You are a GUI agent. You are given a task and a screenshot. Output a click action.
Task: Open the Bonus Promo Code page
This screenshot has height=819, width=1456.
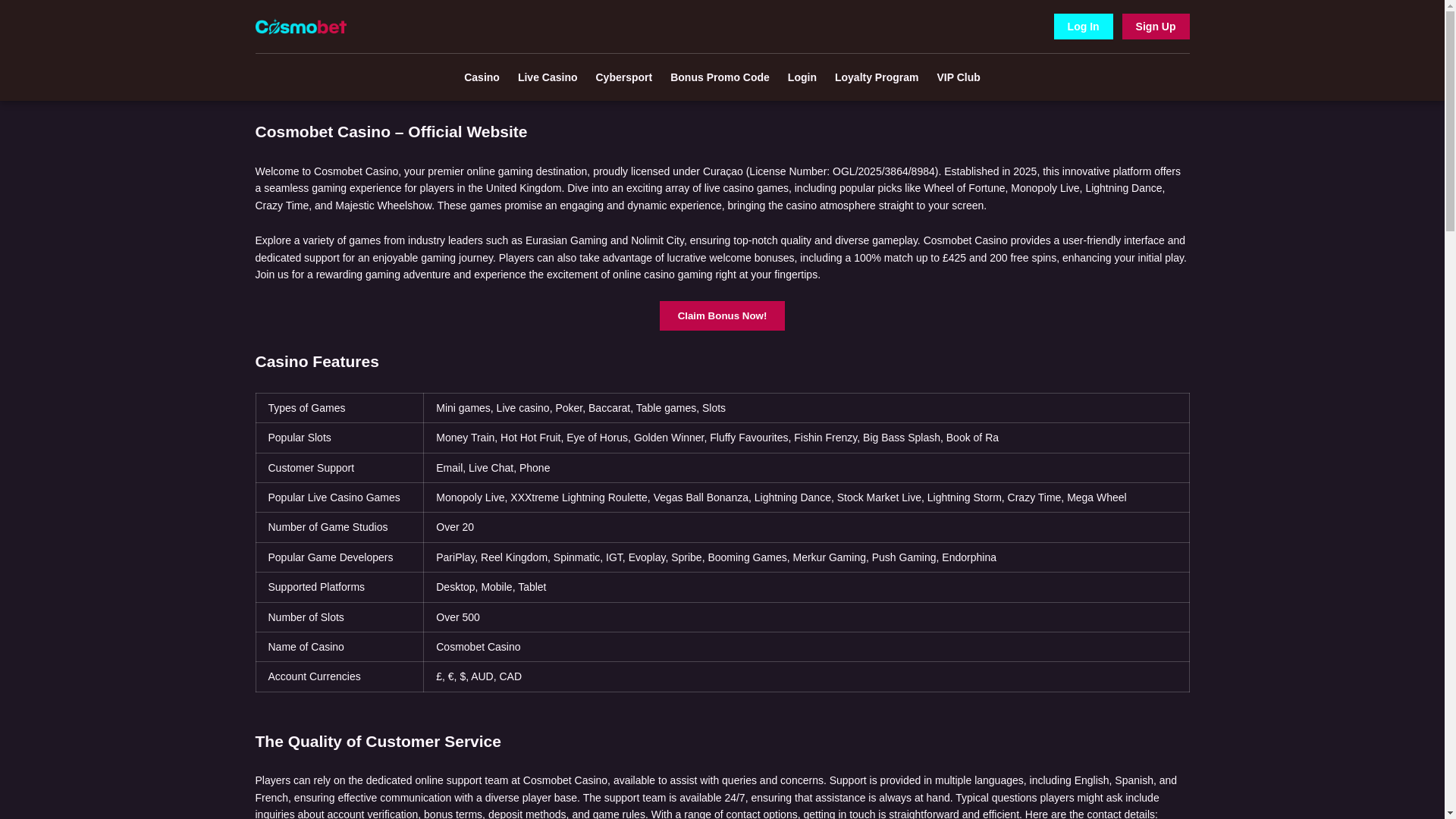tap(720, 77)
